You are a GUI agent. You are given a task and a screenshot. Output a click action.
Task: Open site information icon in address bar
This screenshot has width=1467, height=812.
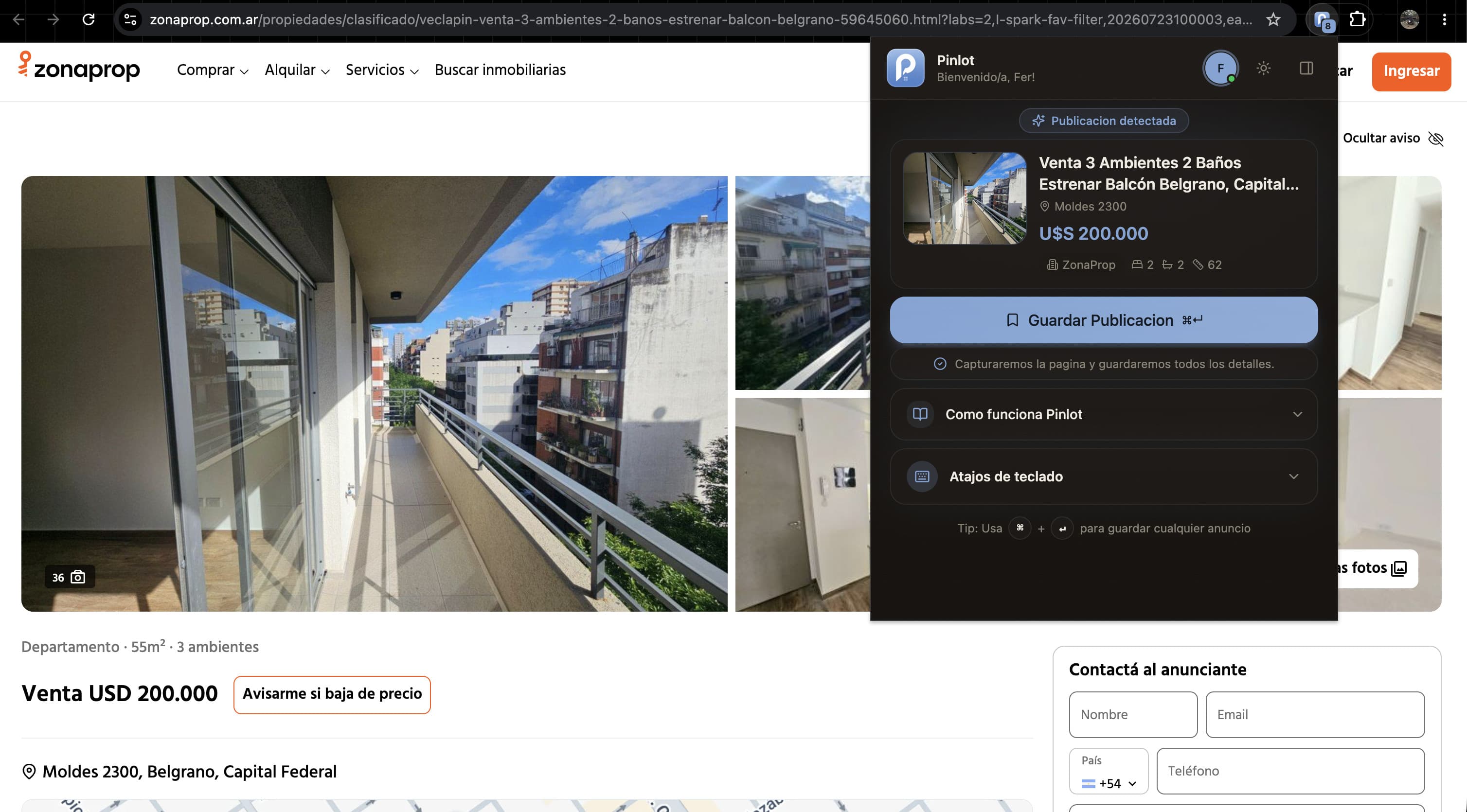[130, 19]
